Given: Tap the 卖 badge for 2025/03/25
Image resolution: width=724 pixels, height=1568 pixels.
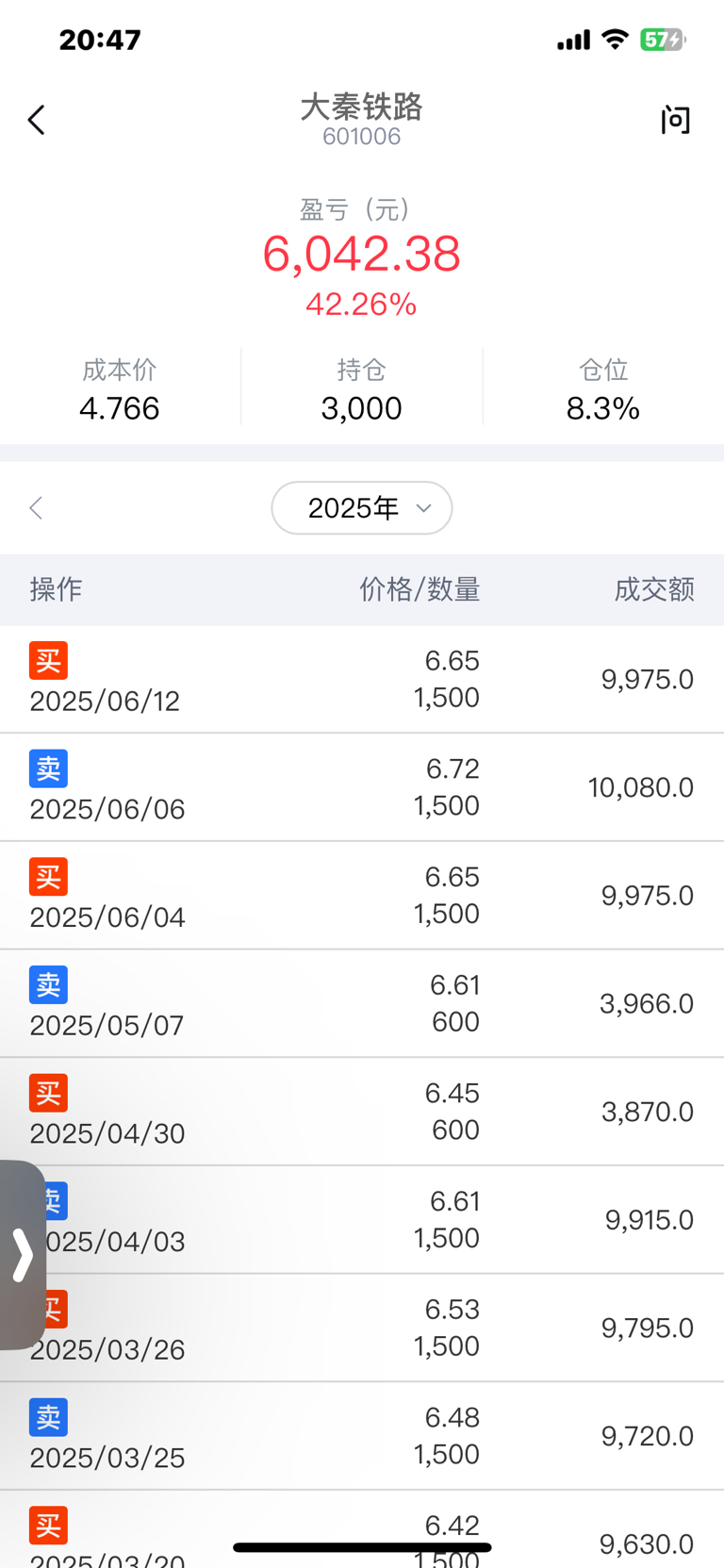Looking at the screenshot, I should click(48, 1418).
